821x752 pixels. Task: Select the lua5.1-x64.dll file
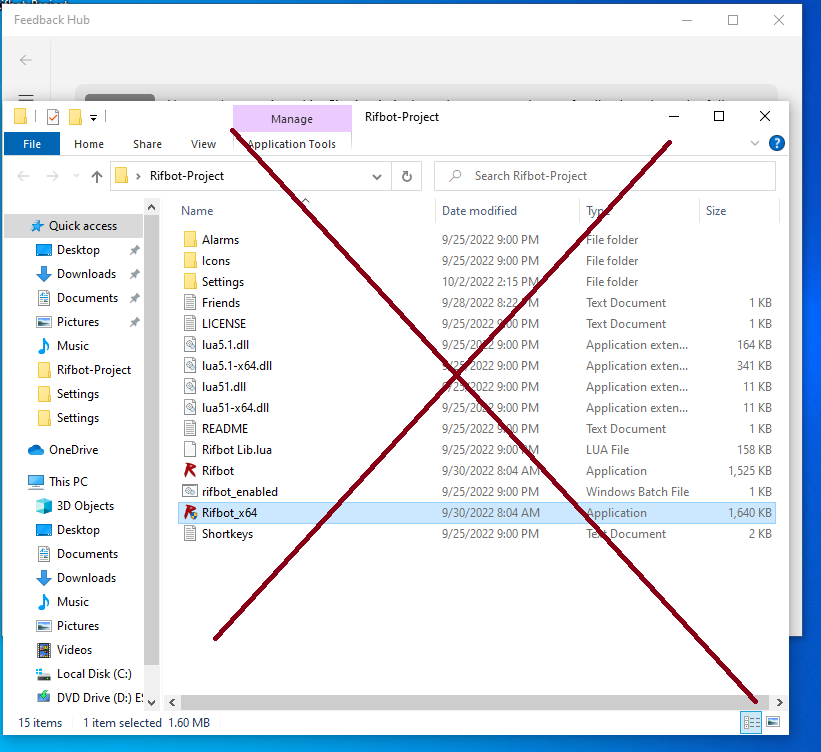(237, 366)
